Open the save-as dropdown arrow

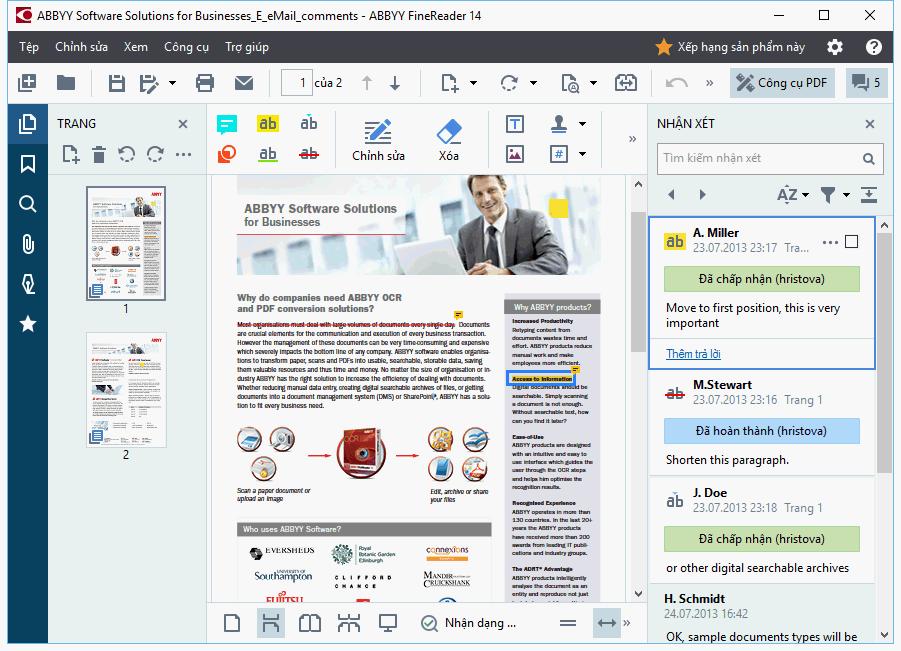click(172, 83)
